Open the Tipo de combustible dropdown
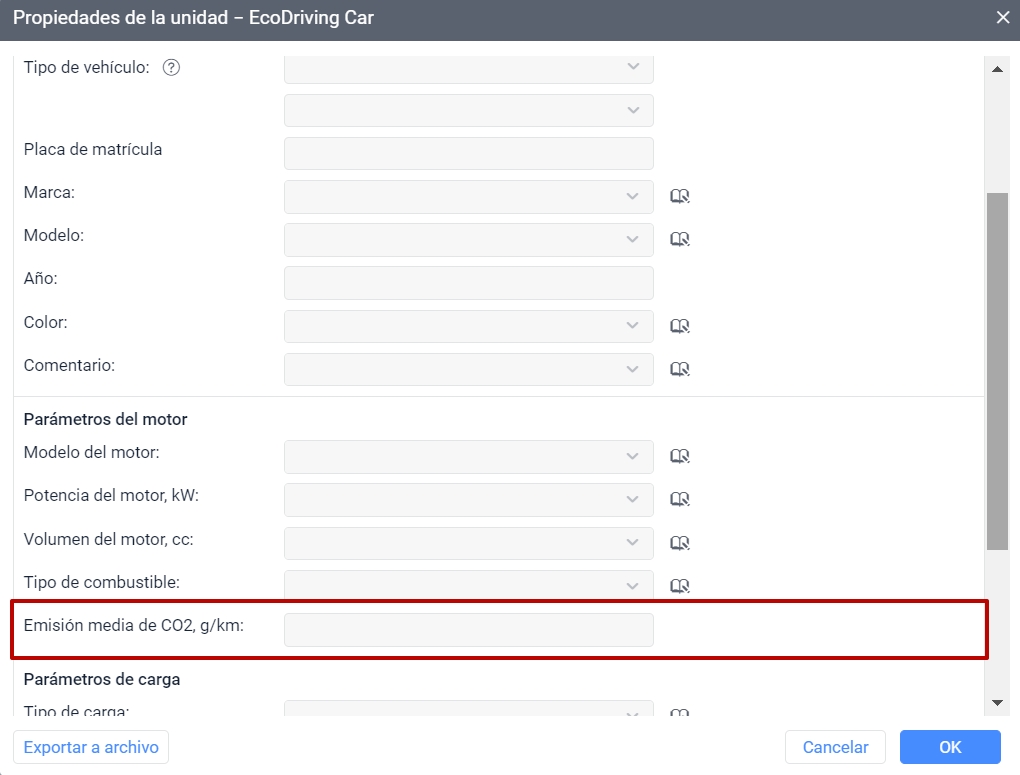This screenshot has height=775, width=1020. tap(468, 584)
